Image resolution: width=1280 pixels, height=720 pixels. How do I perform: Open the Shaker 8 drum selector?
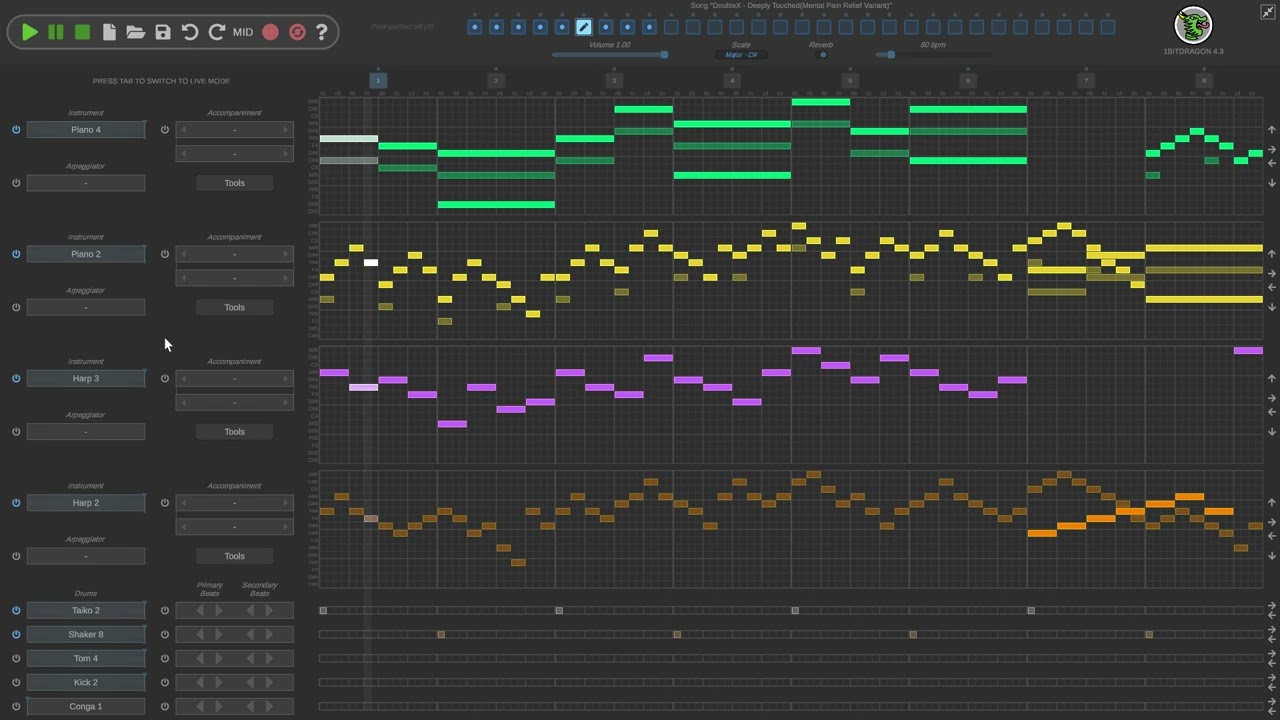click(86, 634)
